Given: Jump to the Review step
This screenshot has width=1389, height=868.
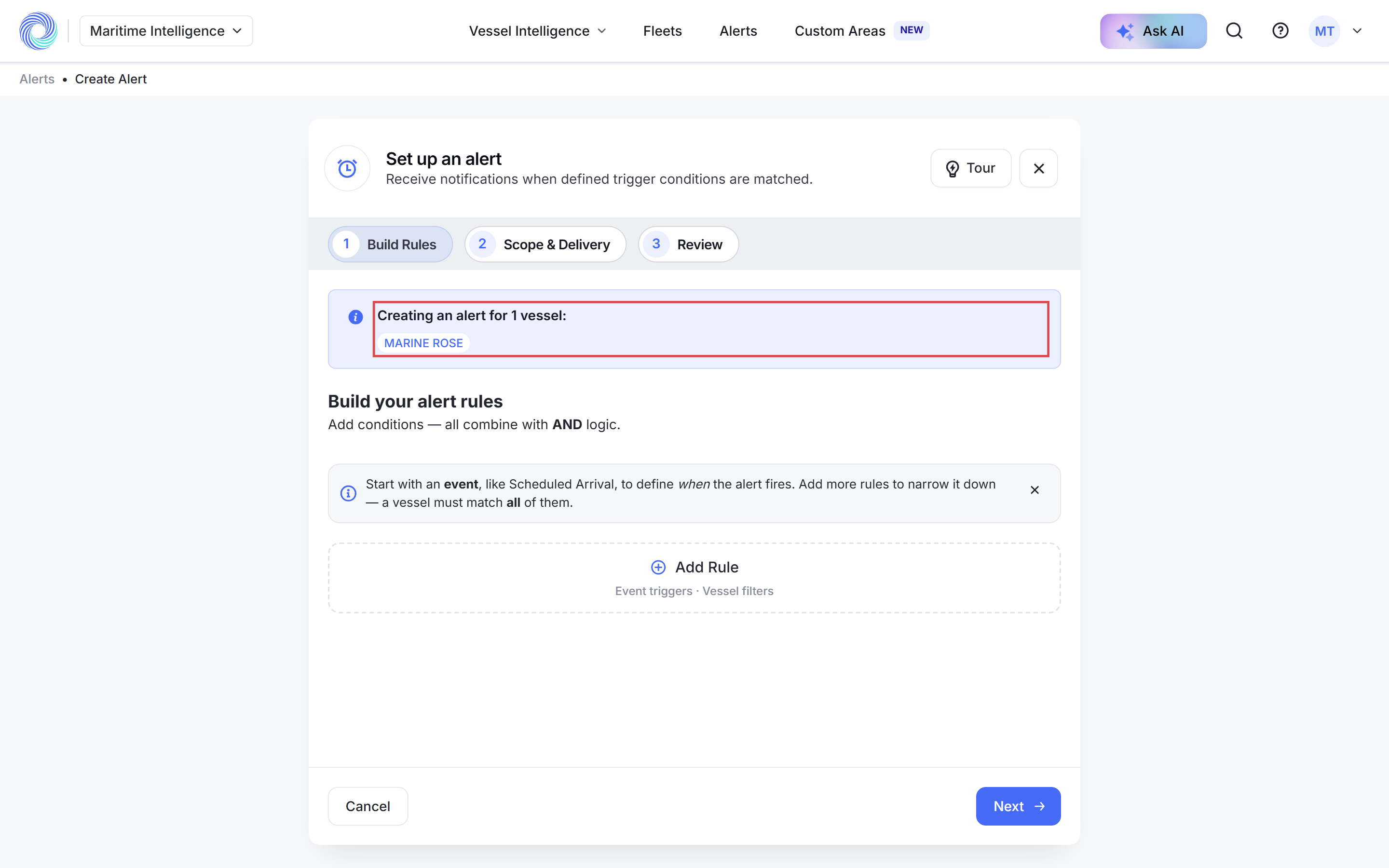Looking at the screenshot, I should point(688,244).
